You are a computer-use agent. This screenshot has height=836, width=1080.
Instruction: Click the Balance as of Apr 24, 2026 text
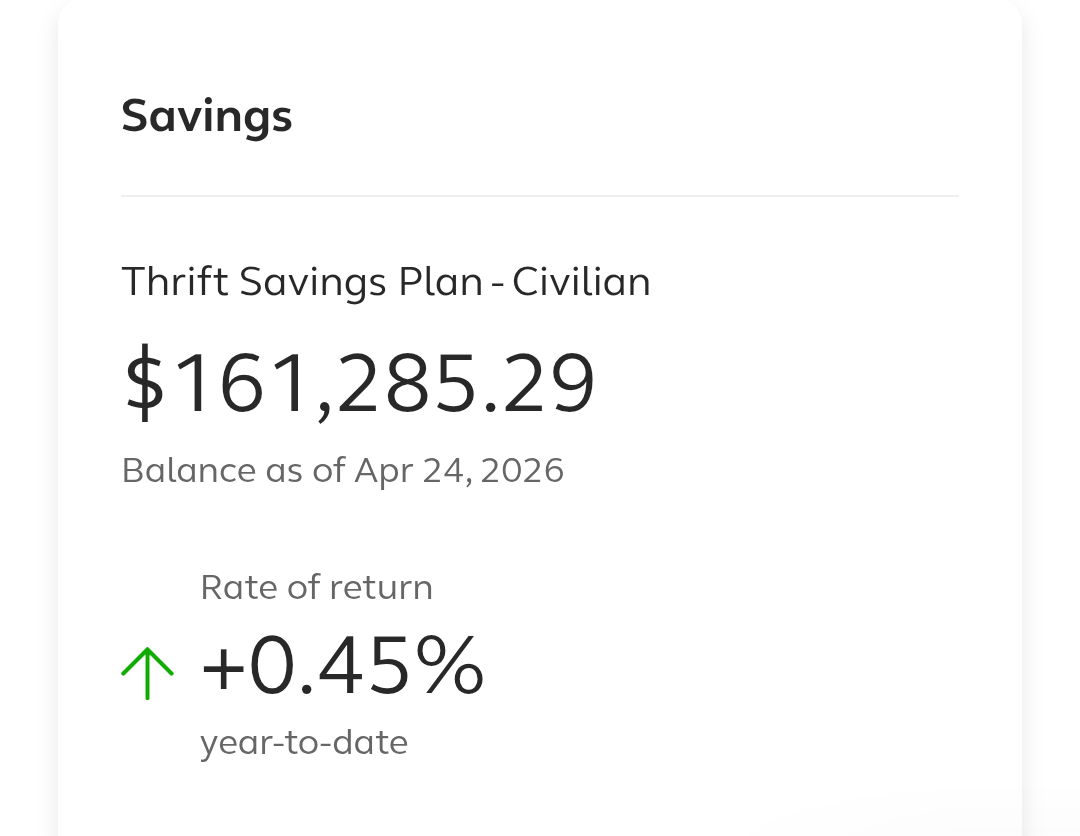pyautogui.click(x=342, y=470)
